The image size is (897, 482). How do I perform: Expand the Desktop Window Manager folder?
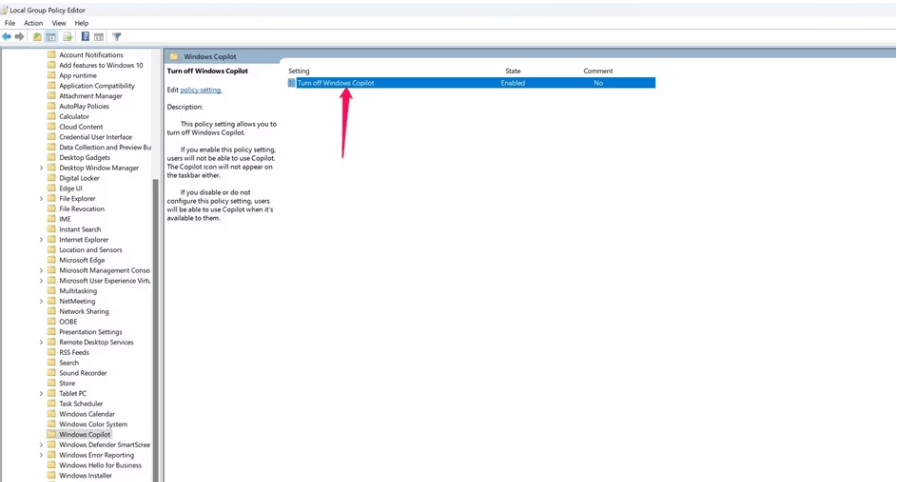tap(41, 168)
